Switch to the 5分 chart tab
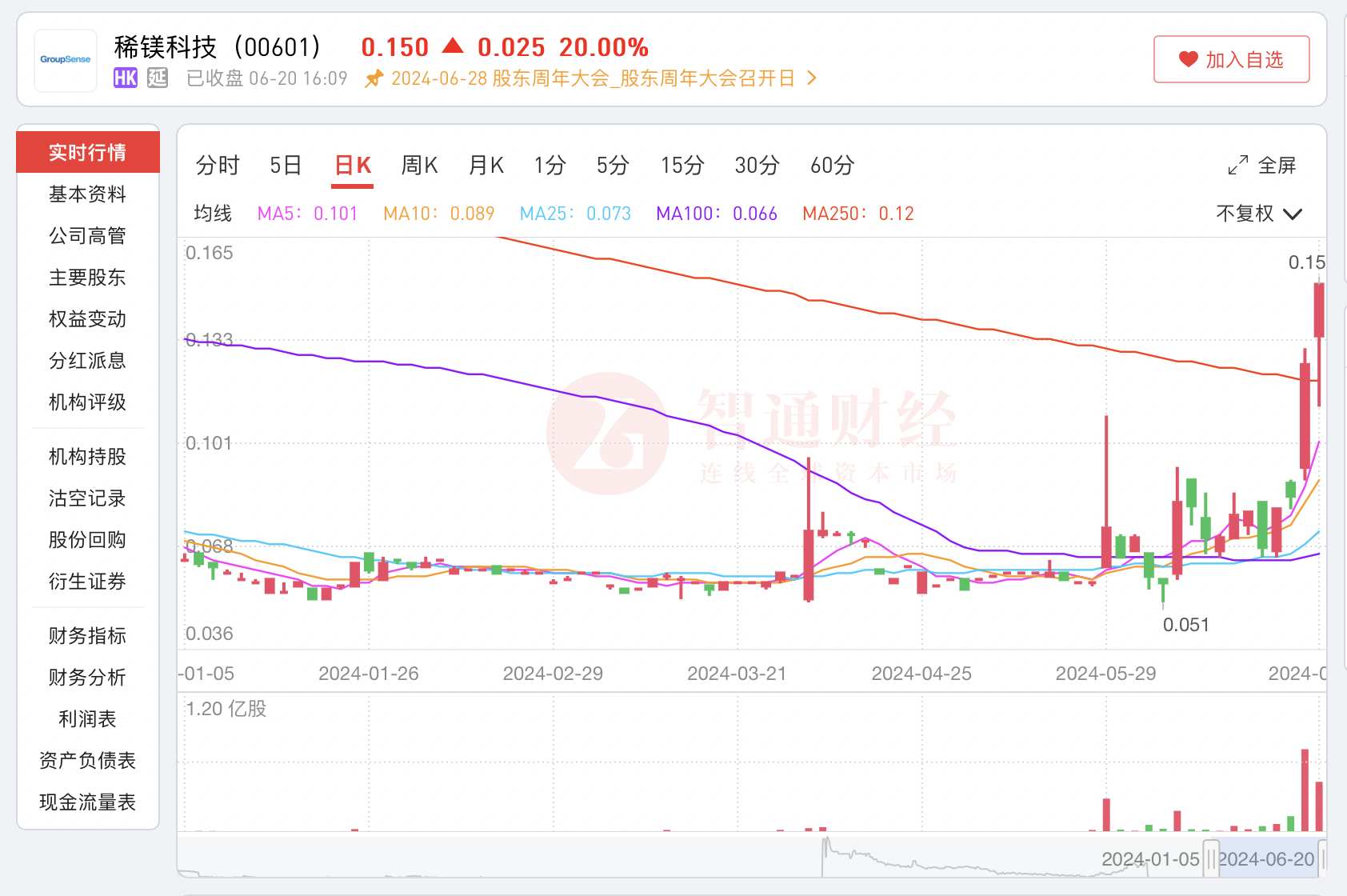 pos(613,166)
